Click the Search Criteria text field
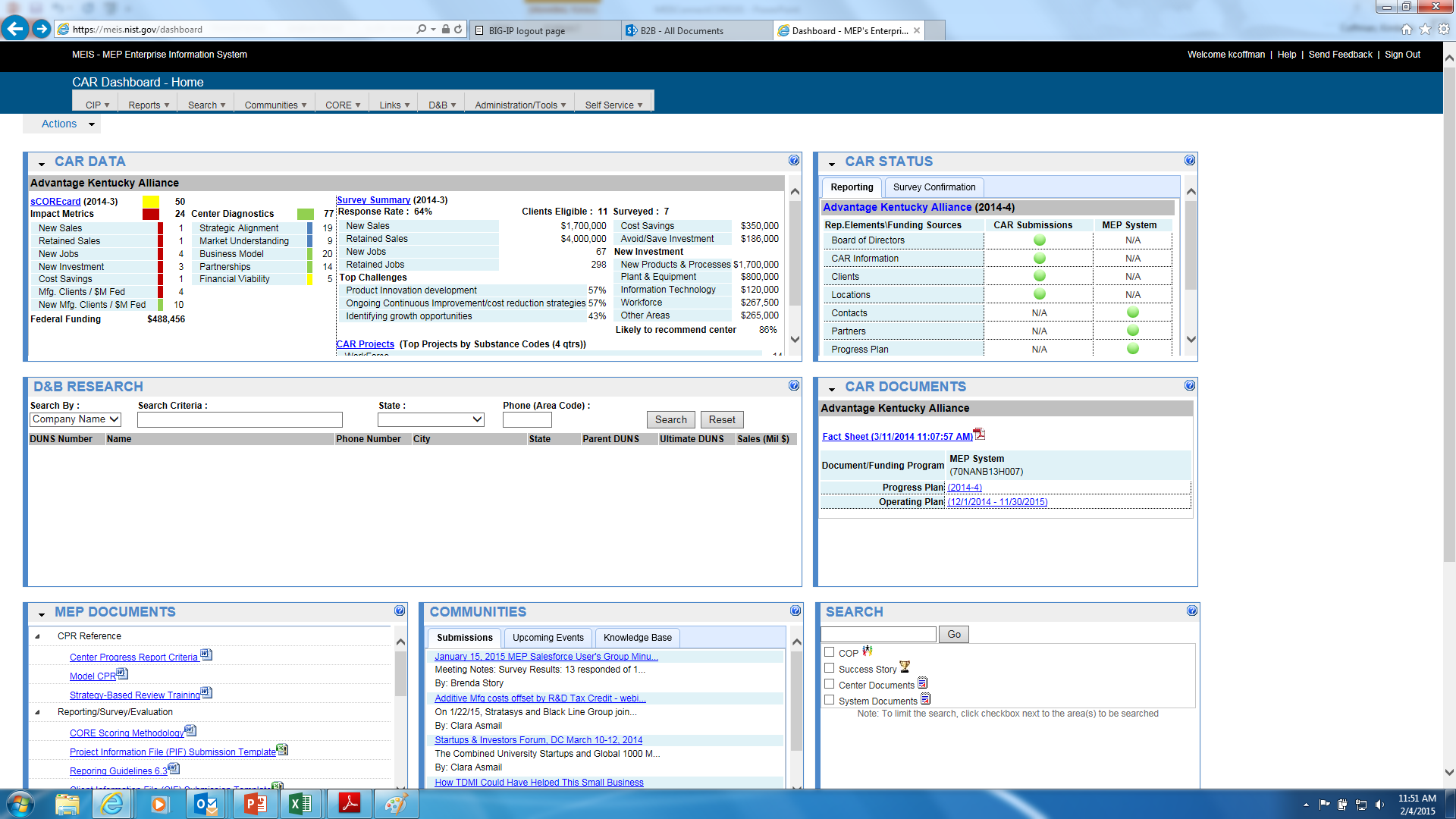Screen dimensions: 1456x819 (240, 419)
